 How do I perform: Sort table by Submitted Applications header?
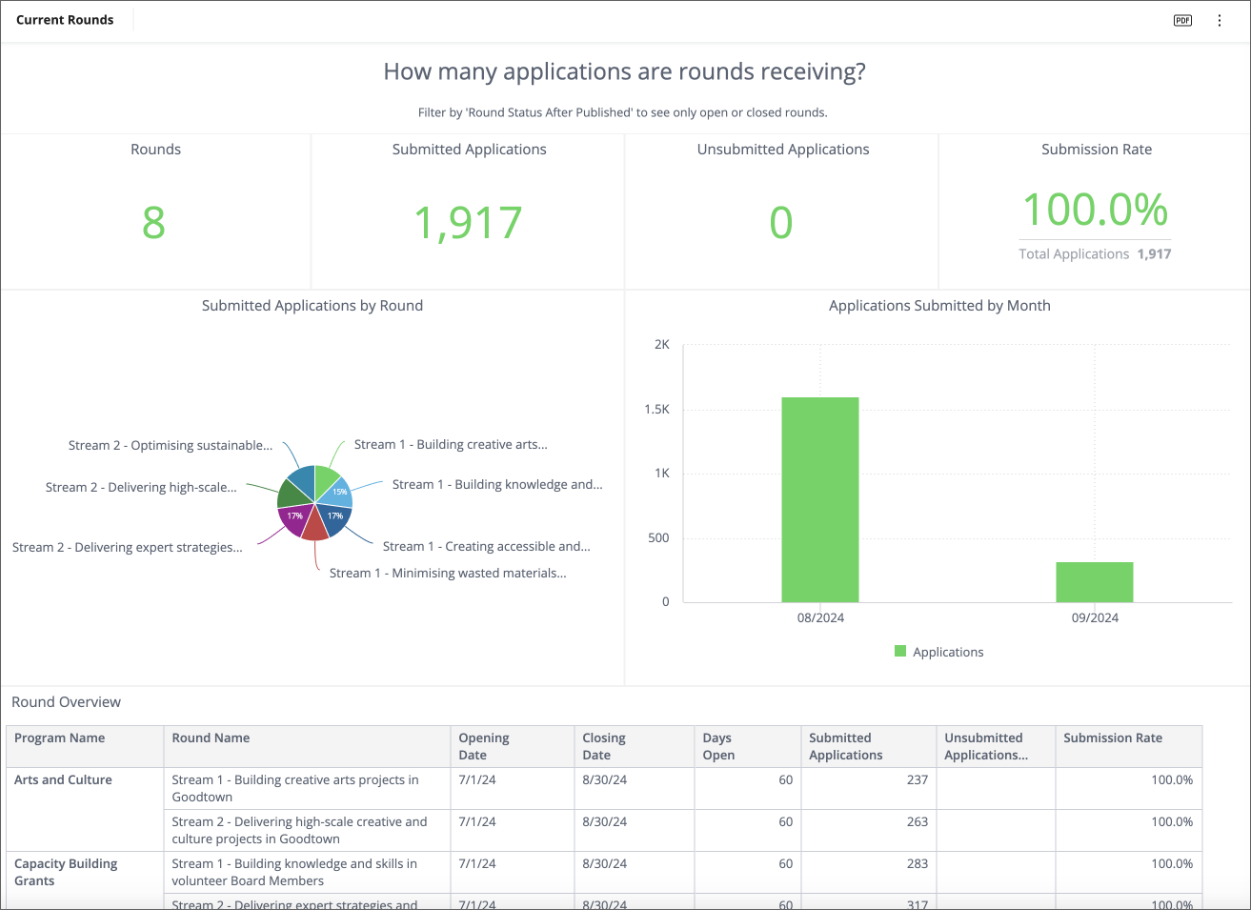coord(845,746)
